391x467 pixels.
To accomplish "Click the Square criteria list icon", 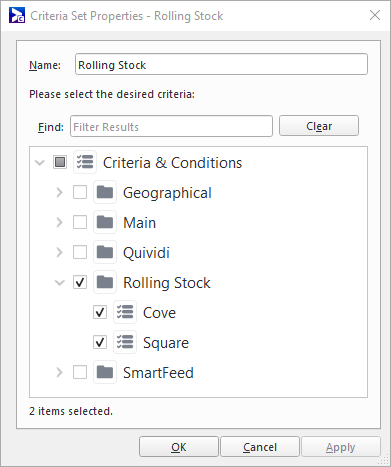I will pos(125,342).
